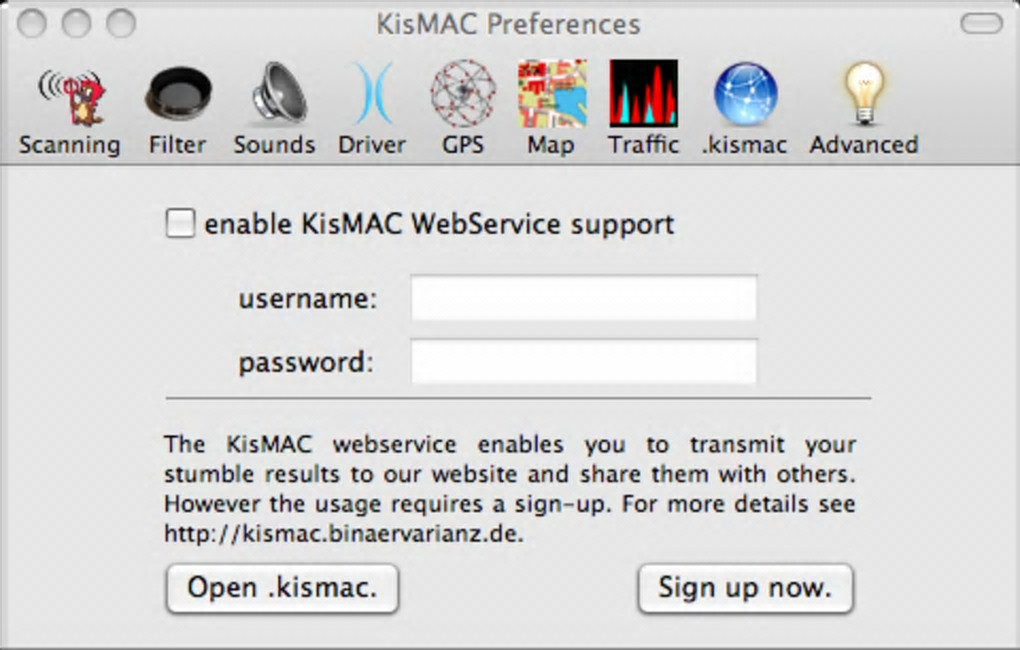Click the username text field

point(583,298)
